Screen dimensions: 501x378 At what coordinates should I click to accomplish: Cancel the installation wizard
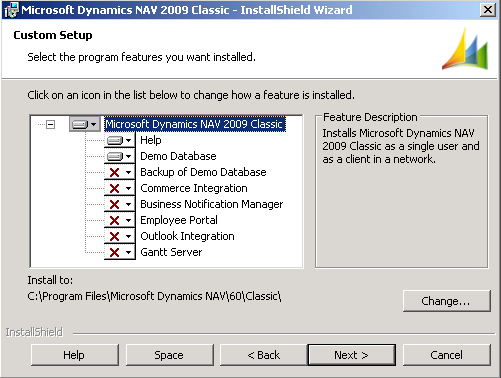coord(447,355)
